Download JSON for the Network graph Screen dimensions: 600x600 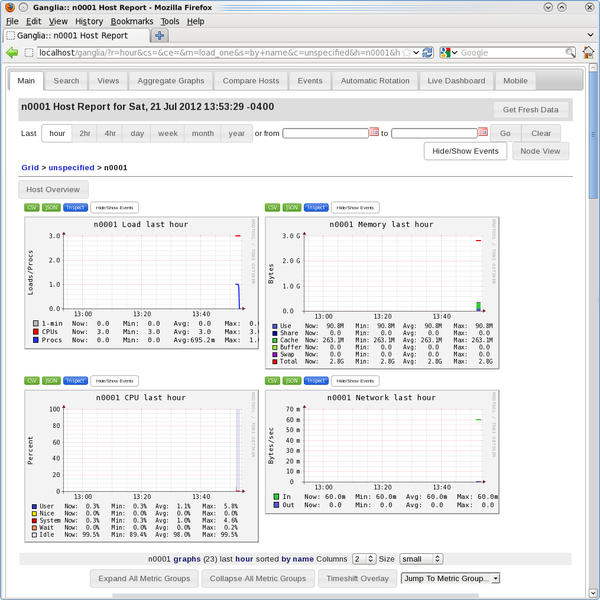click(x=292, y=381)
